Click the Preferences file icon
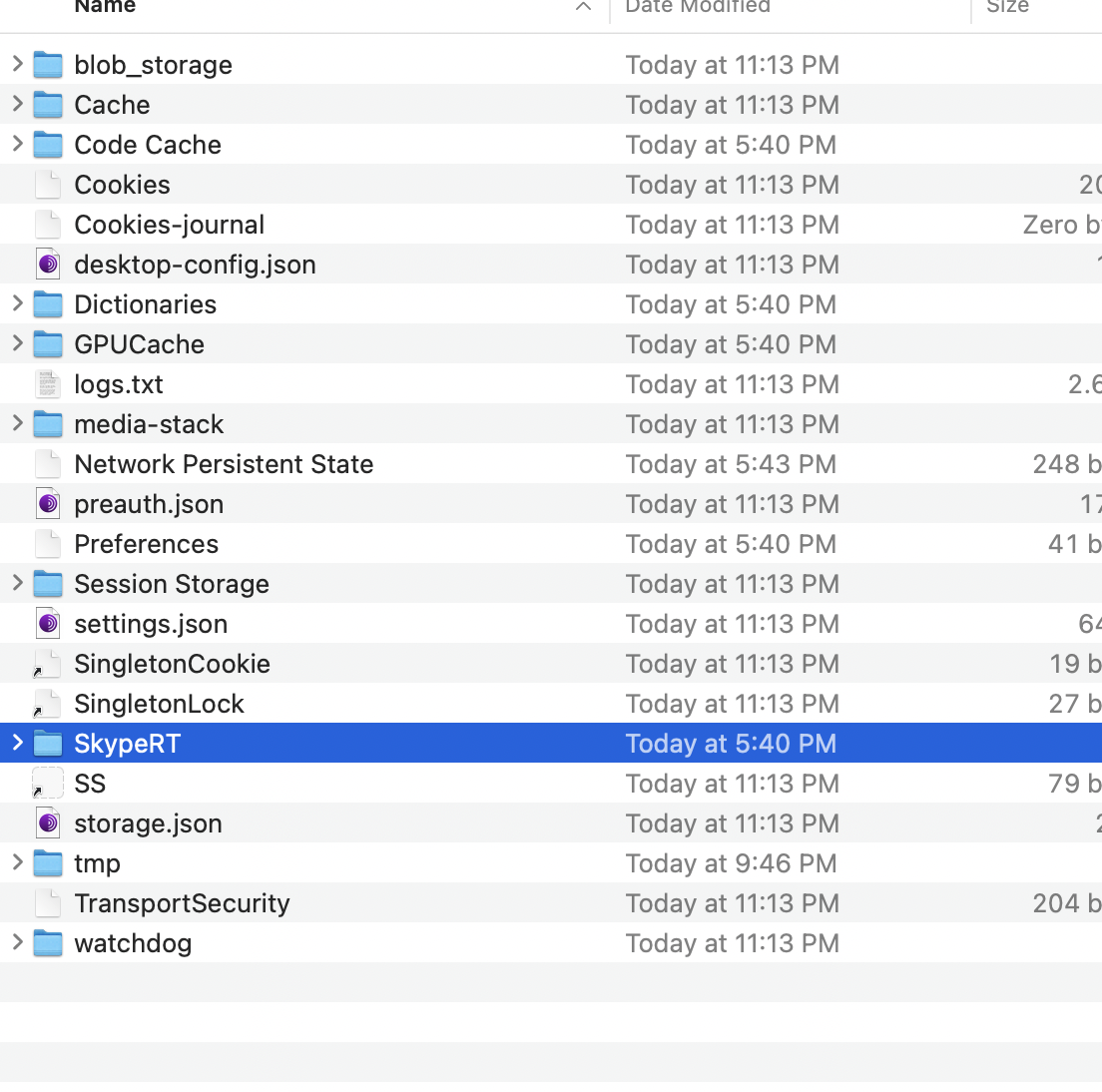The image size is (1102, 1092). [48, 544]
